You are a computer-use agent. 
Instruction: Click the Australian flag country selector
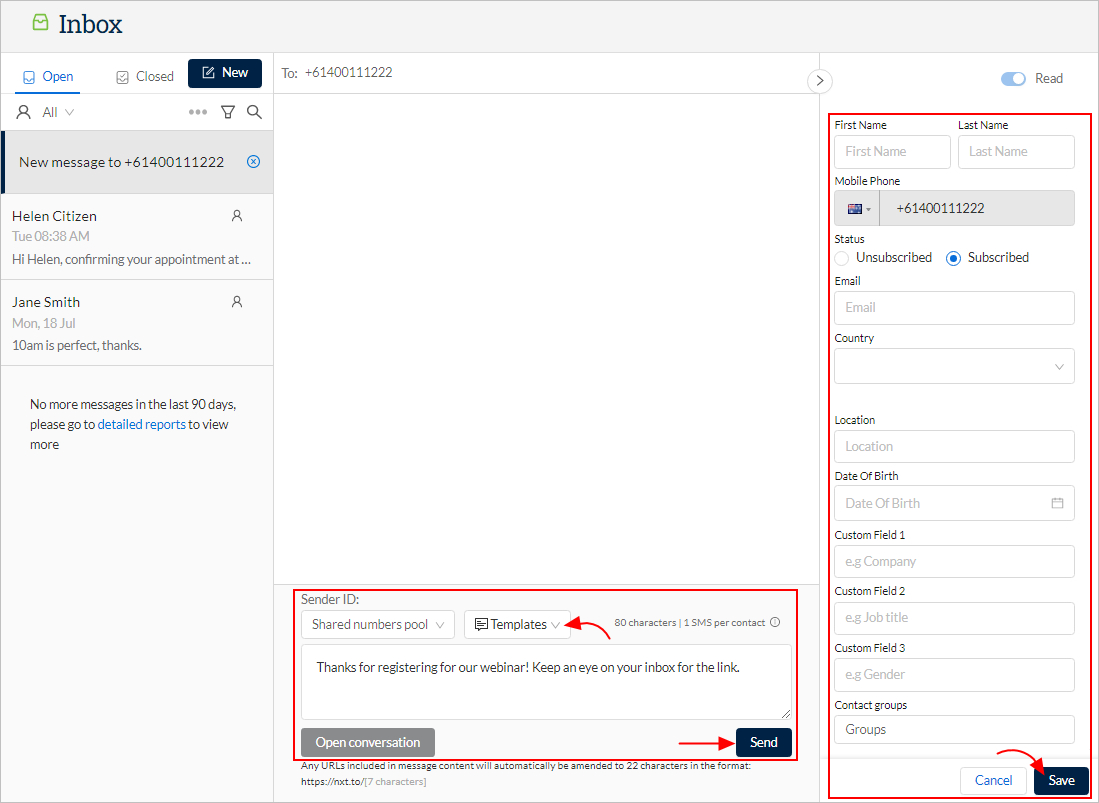click(x=856, y=208)
